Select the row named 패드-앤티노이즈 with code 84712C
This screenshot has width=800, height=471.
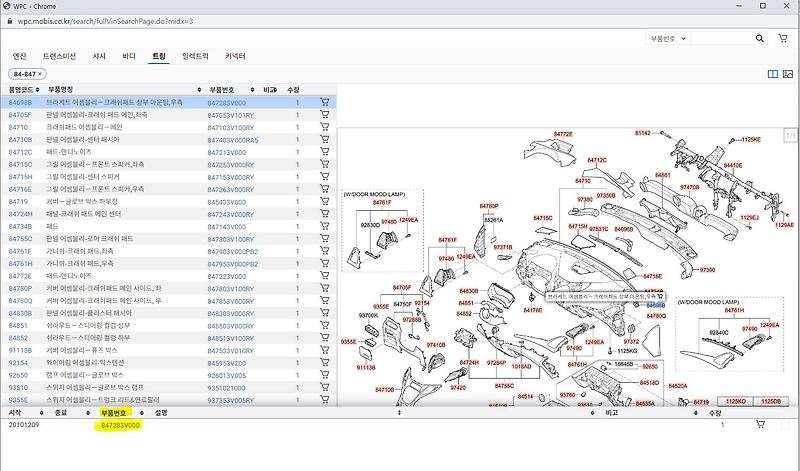click(168, 152)
